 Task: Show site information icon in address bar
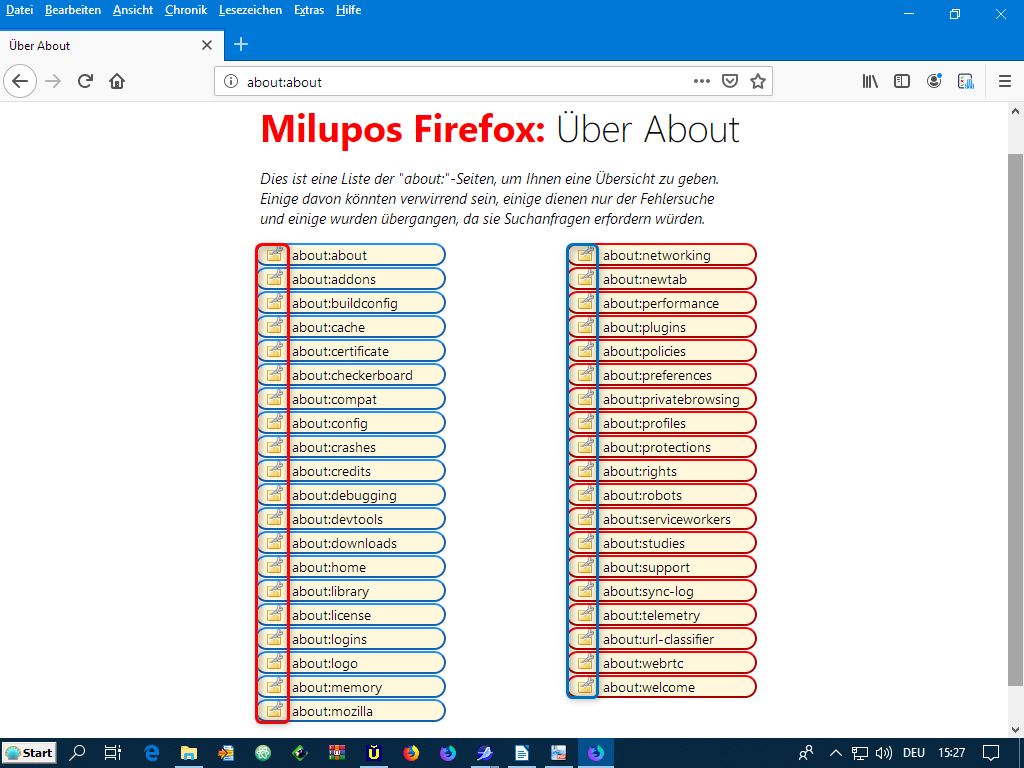[231, 82]
